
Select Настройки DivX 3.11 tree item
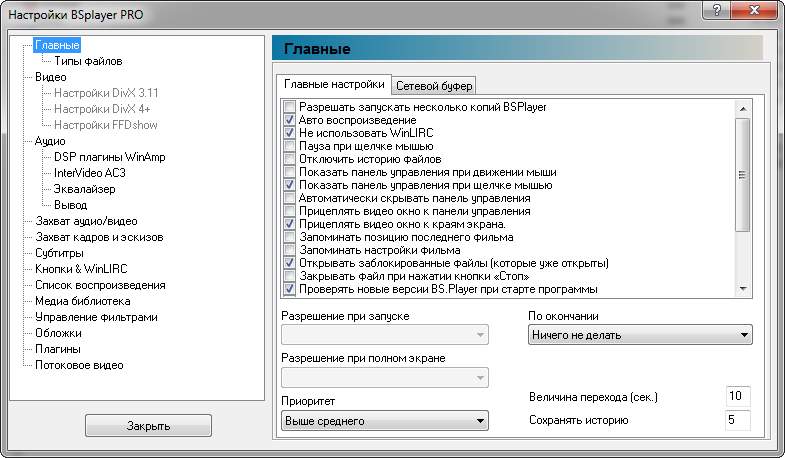point(106,93)
